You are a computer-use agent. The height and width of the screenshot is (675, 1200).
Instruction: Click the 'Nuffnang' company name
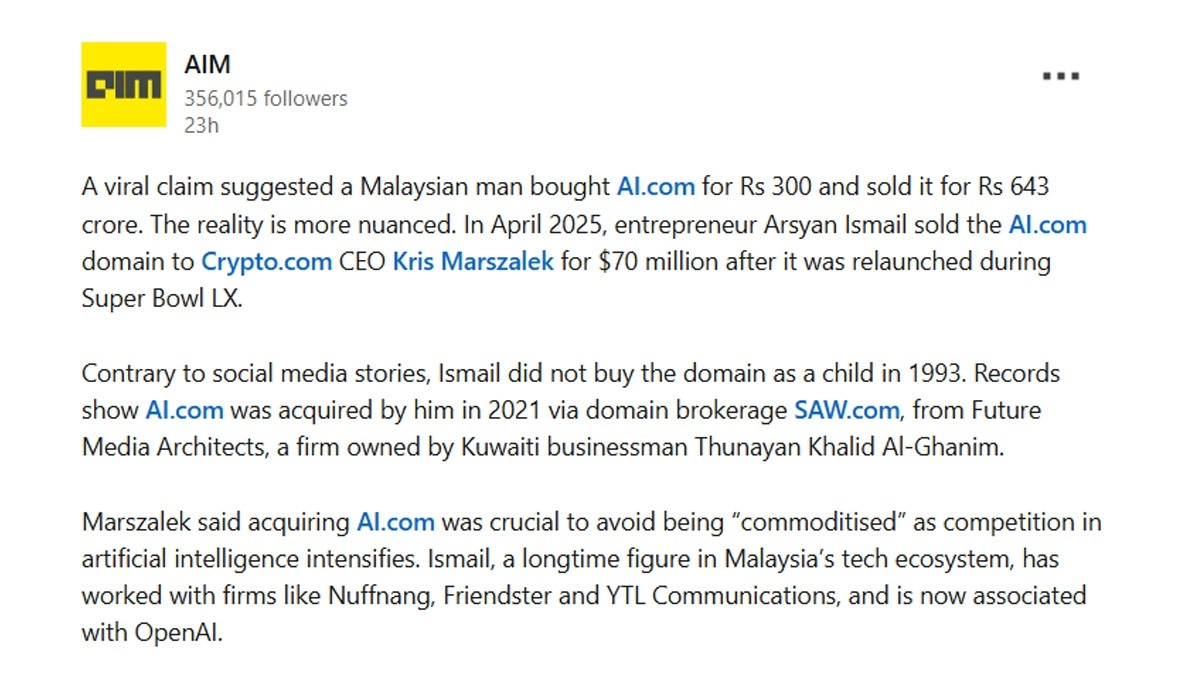(x=375, y=596)
